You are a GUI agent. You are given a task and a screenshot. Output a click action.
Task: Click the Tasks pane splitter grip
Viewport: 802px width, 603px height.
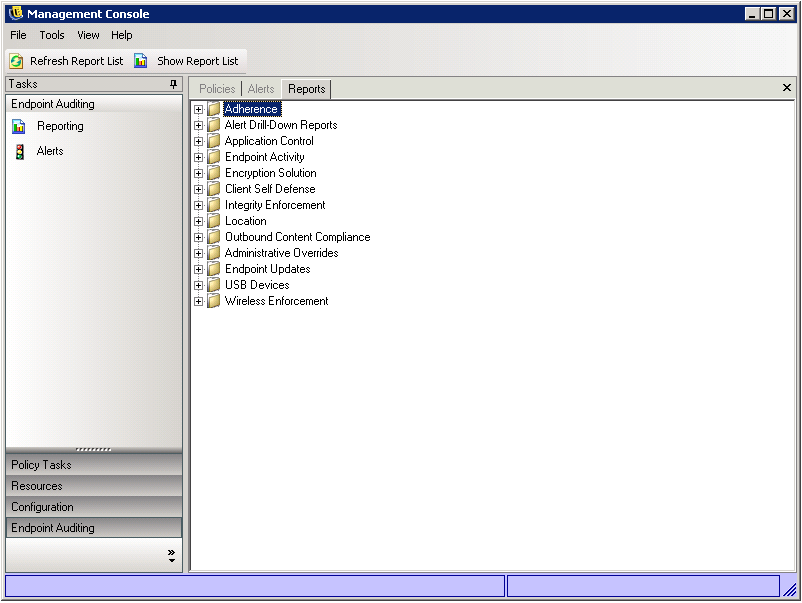point(93,450)
